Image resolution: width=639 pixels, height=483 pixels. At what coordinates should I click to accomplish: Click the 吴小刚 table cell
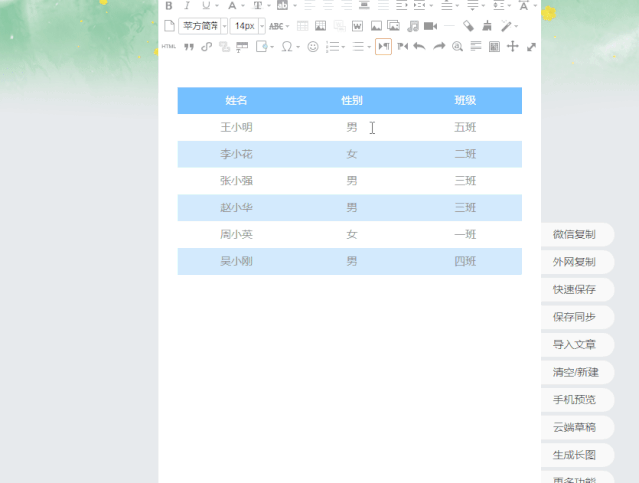(236, 261)
